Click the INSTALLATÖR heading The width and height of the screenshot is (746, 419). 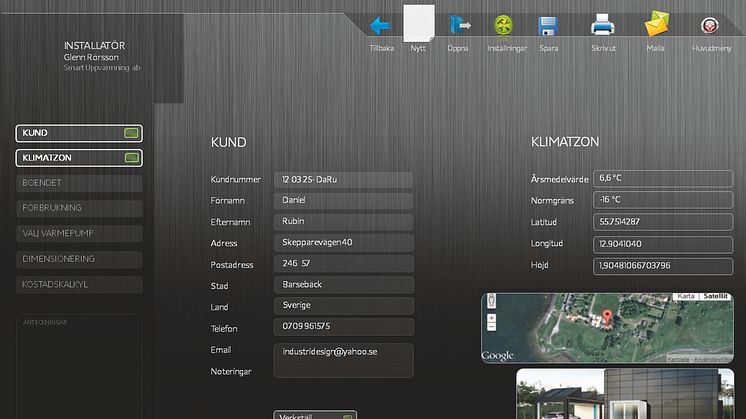click(94, 46)
